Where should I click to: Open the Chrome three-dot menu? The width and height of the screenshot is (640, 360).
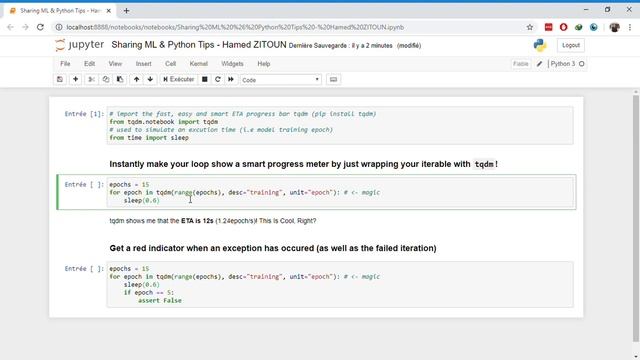tap(630, 27)
